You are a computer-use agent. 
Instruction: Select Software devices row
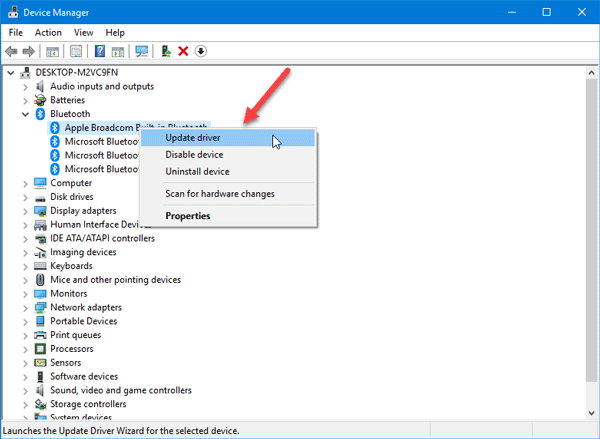pos(84,376)
